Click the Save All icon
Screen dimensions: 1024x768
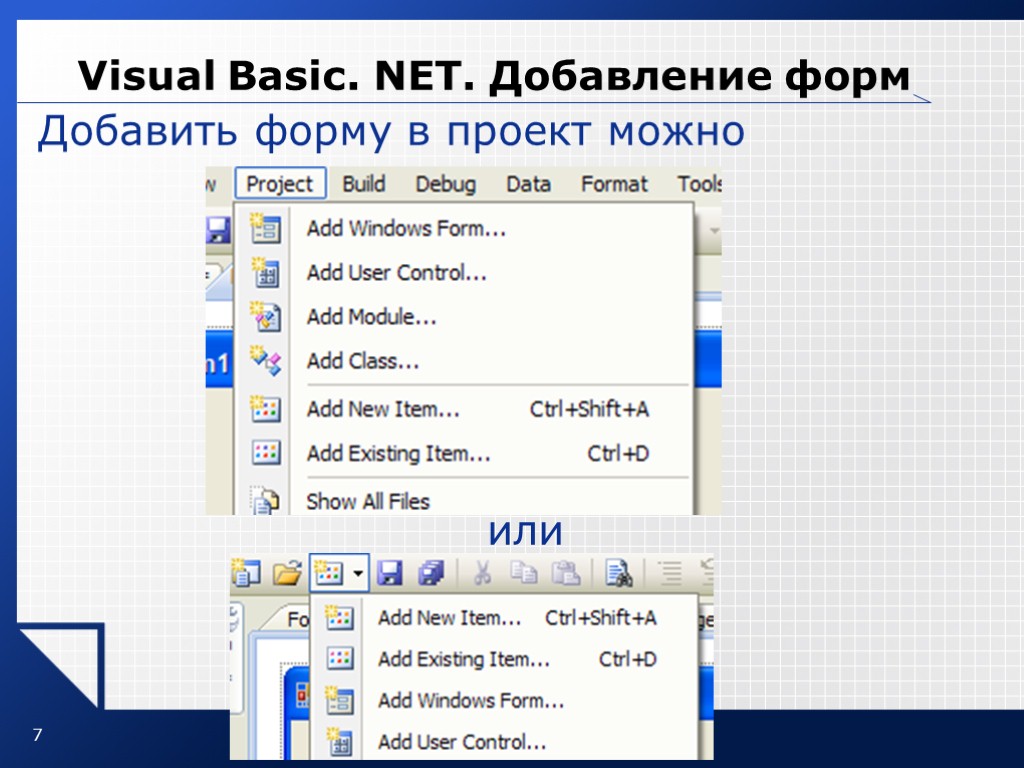(431, 573)
